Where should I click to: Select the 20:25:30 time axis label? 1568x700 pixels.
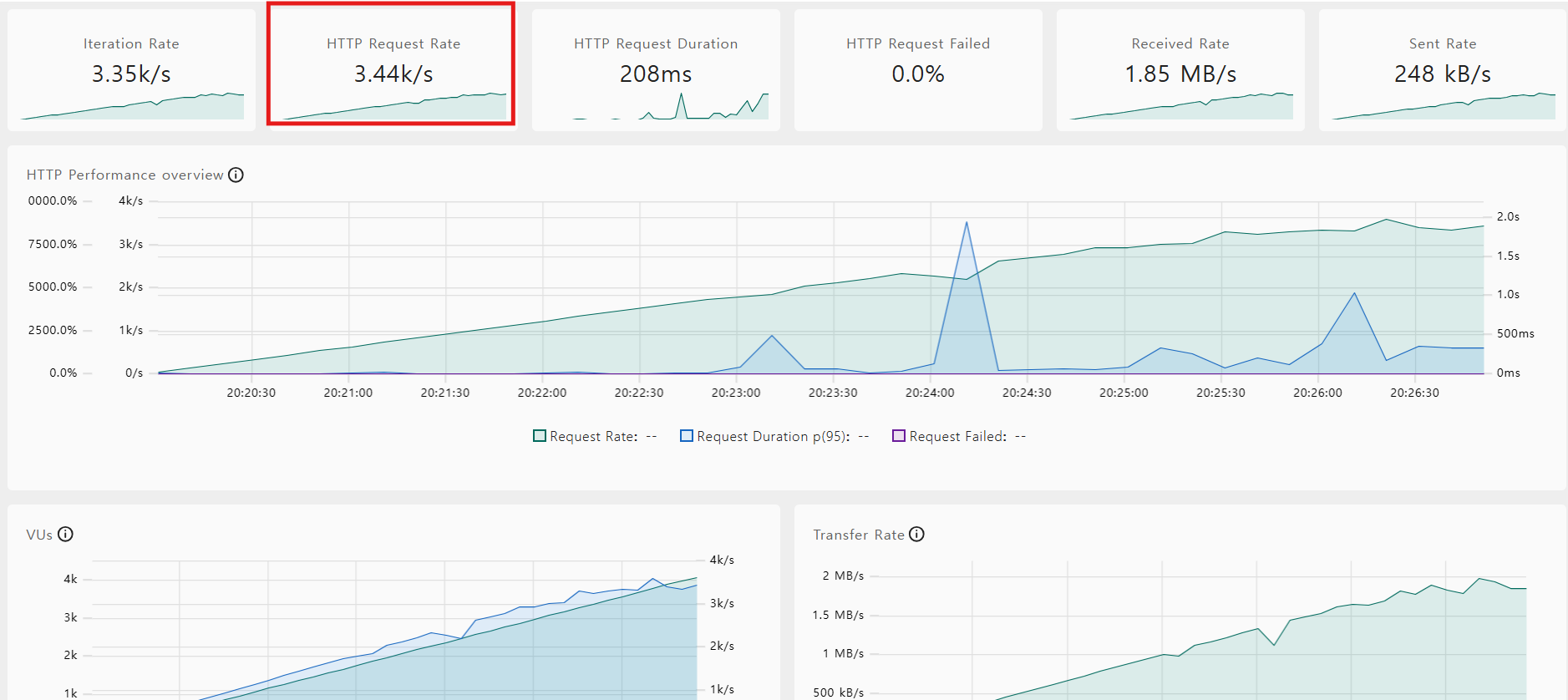1220,393
